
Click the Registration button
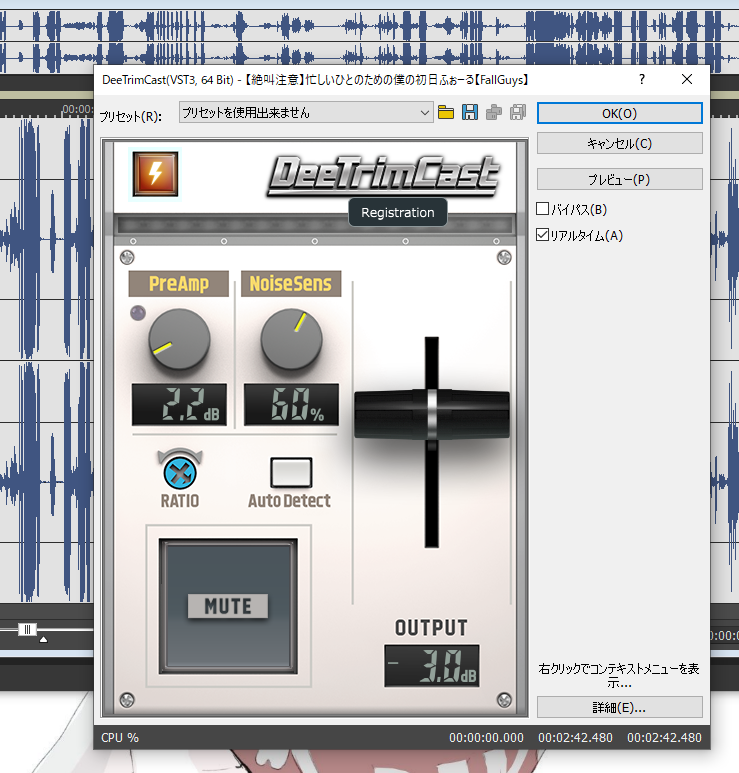[x=398, y=212]
